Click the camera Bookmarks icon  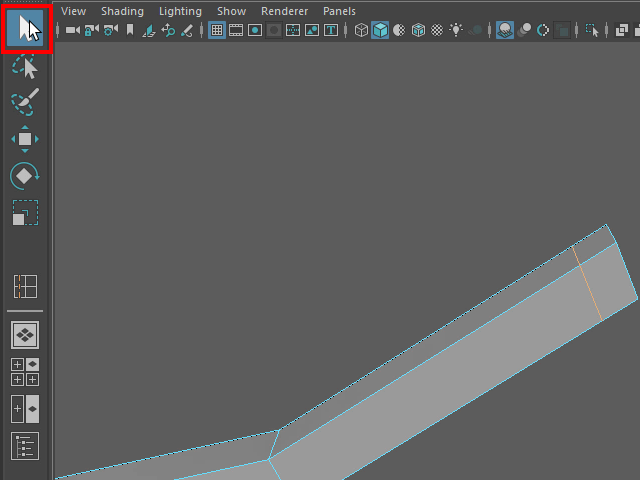tap(129, 30)
